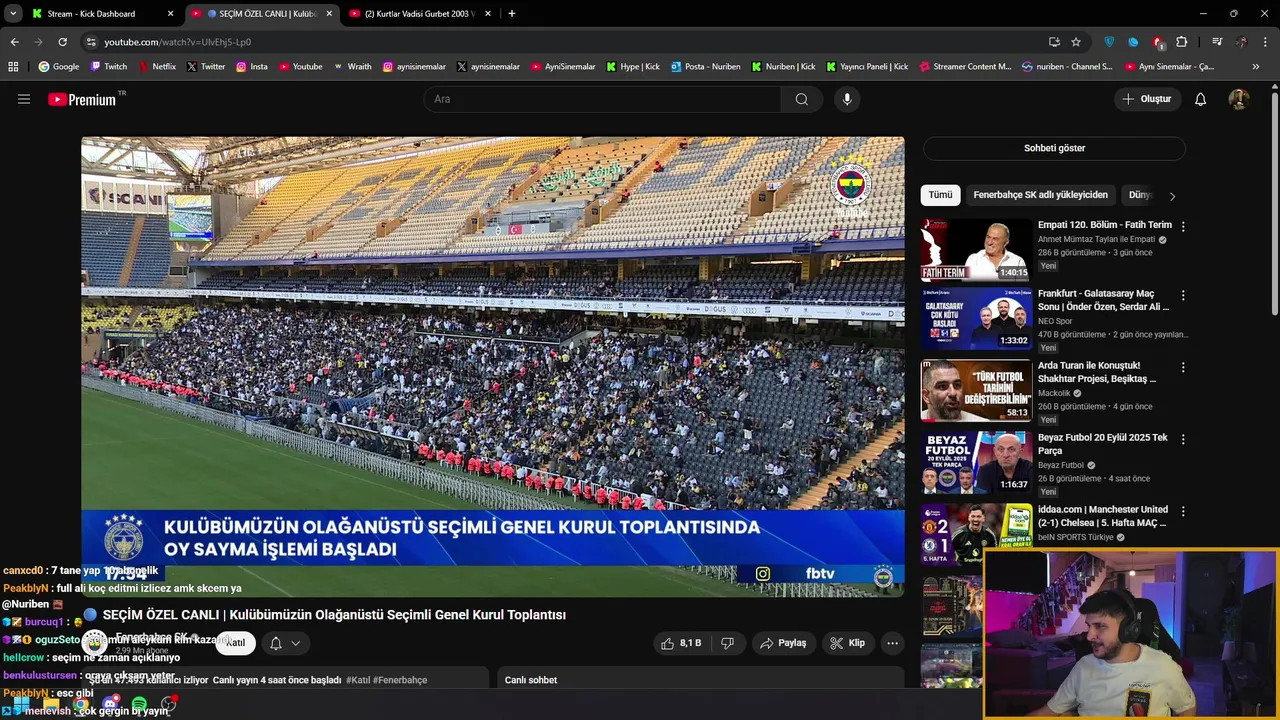Open channel notification bell dropdown
Viewport: 1280px width, 720px height.
[284, 643]
